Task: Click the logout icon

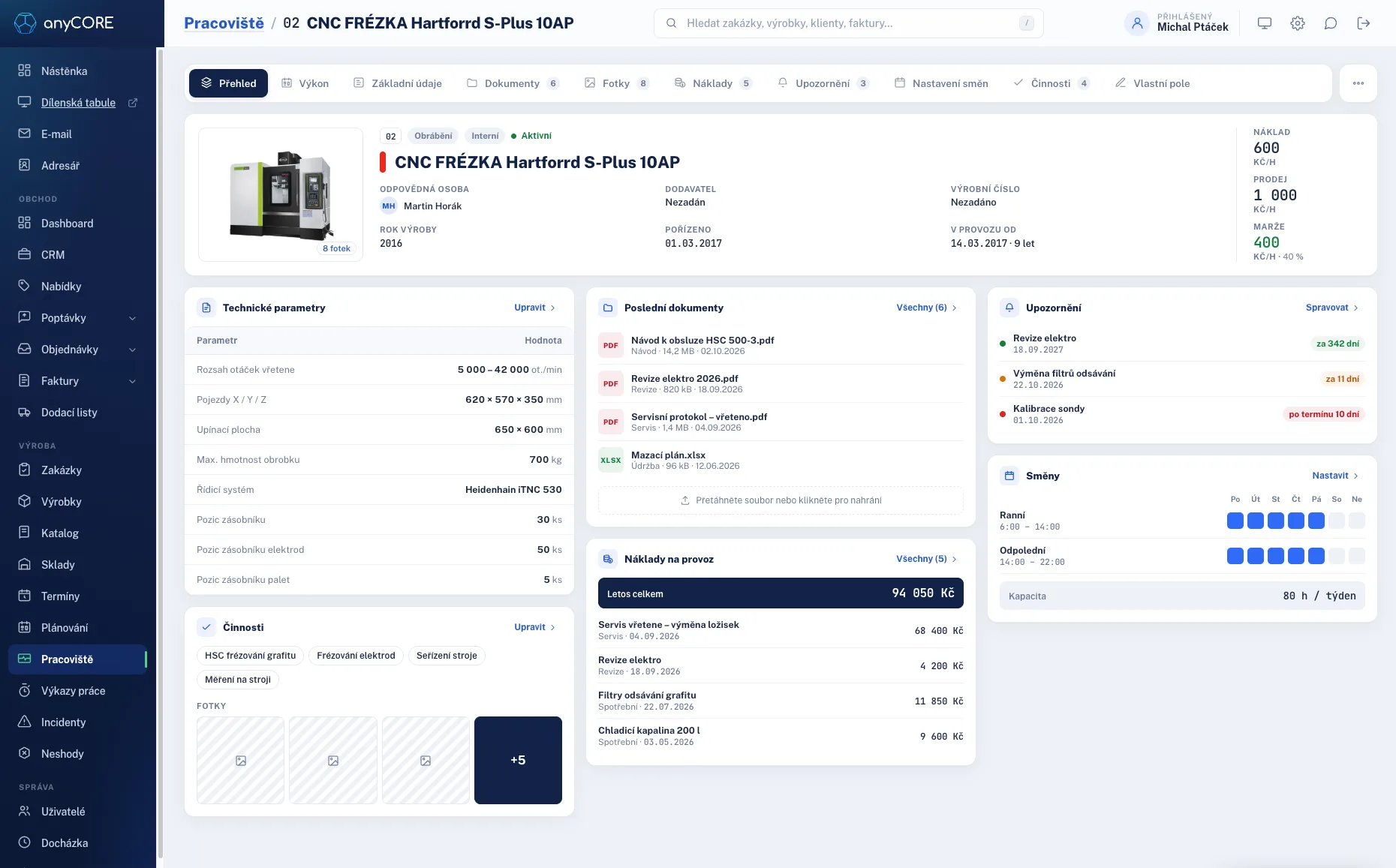Action: [x=1364, y=23]
